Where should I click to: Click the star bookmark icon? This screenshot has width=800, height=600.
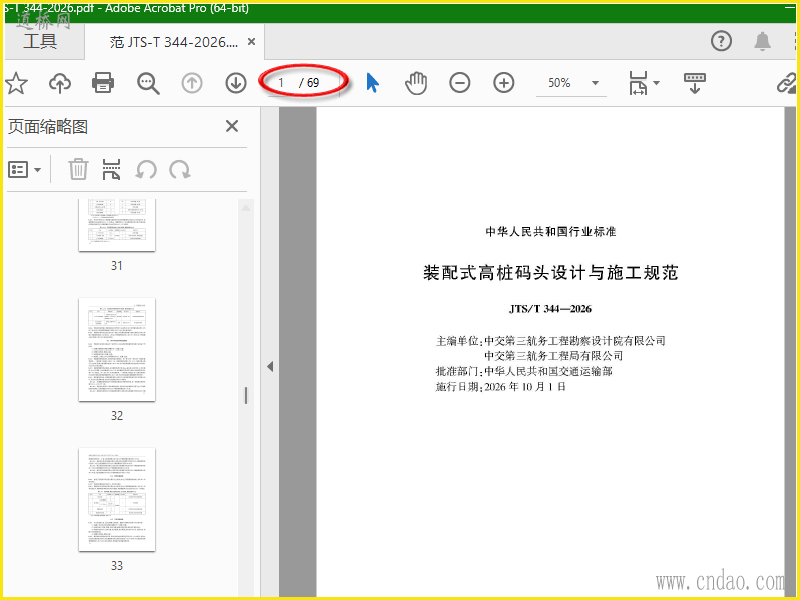(x=16, y=83)
